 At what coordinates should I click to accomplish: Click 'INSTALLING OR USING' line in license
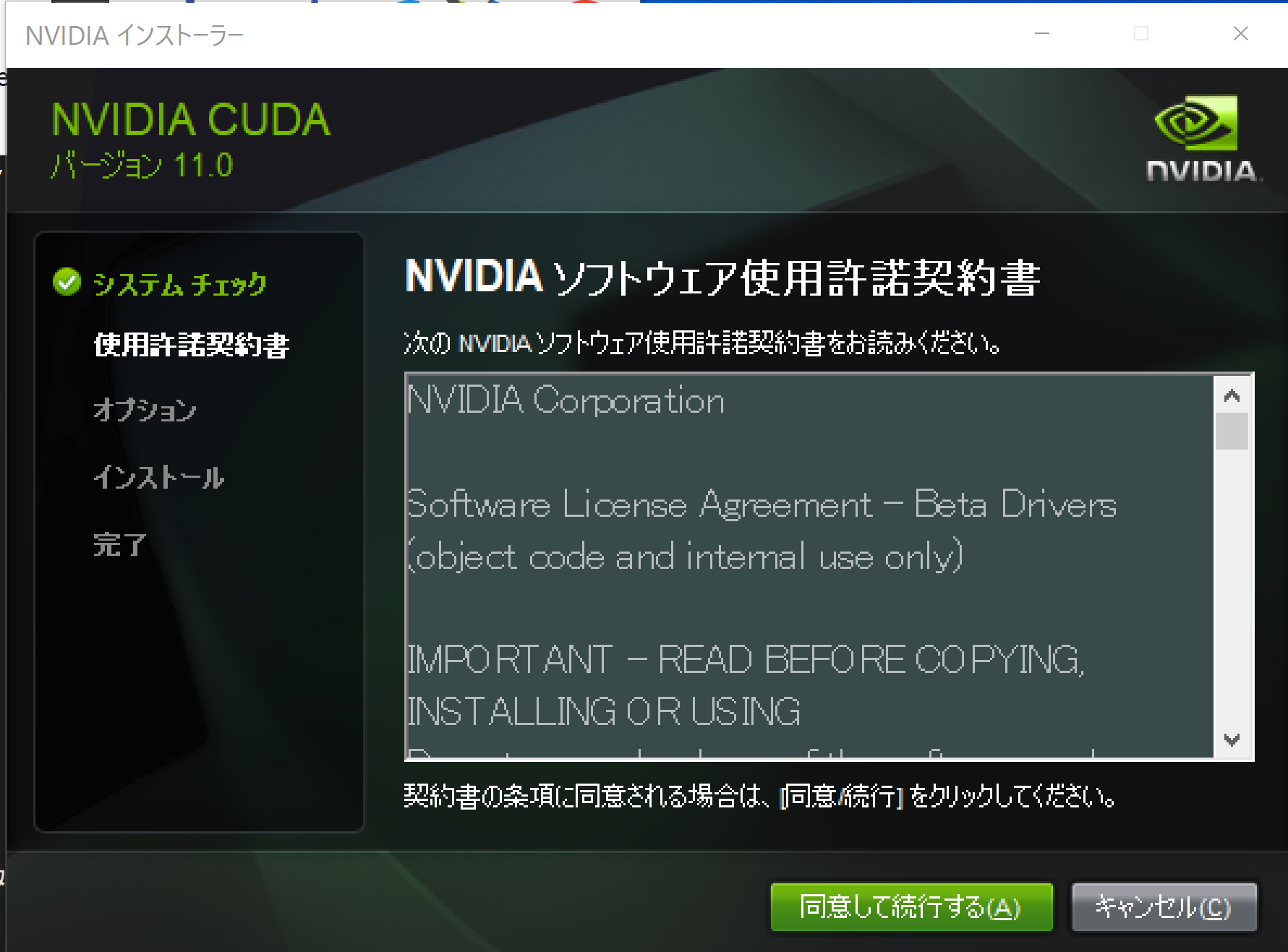coord(604,711)
